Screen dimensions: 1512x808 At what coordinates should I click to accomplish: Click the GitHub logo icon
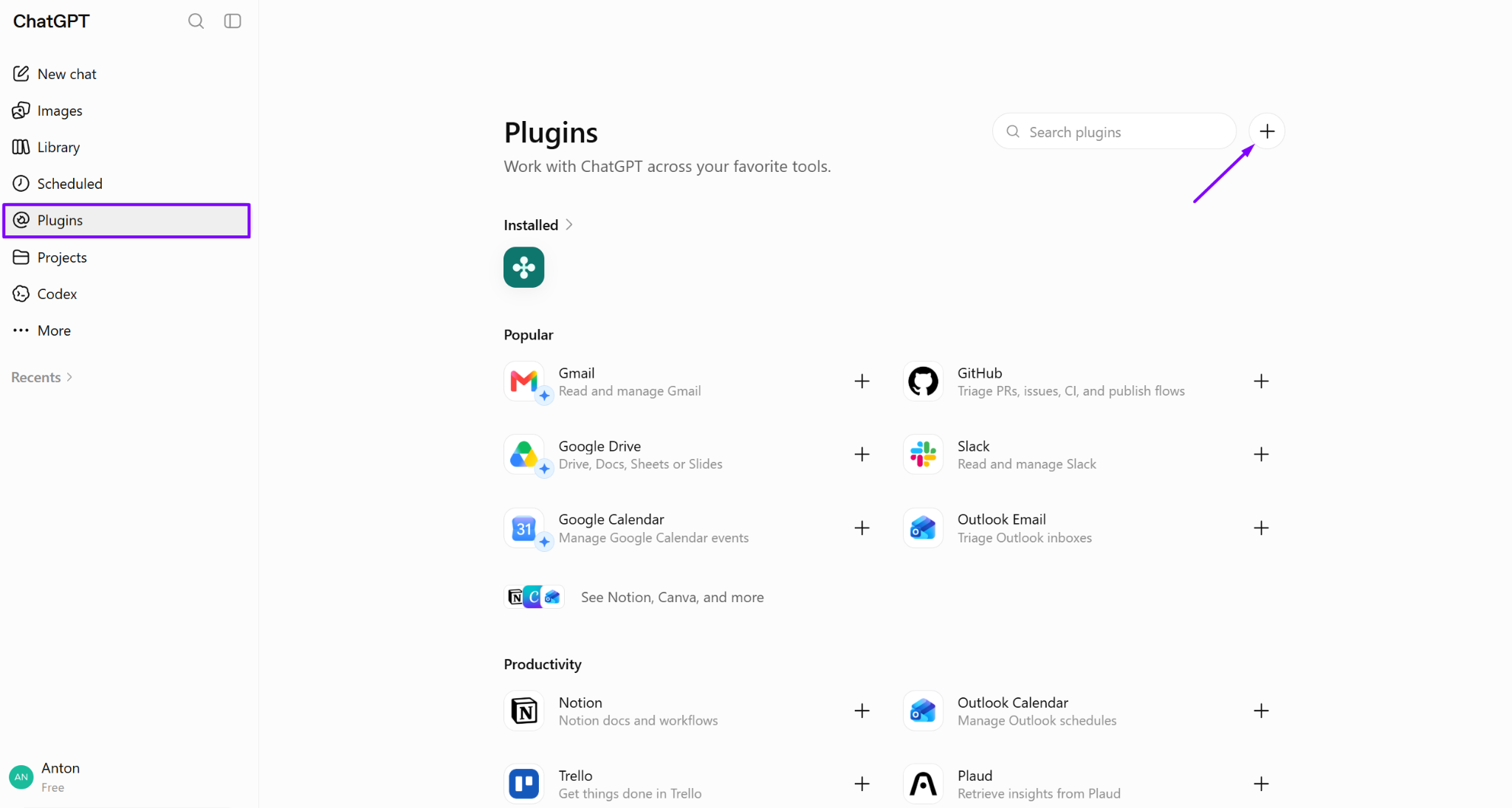(923, 381)
